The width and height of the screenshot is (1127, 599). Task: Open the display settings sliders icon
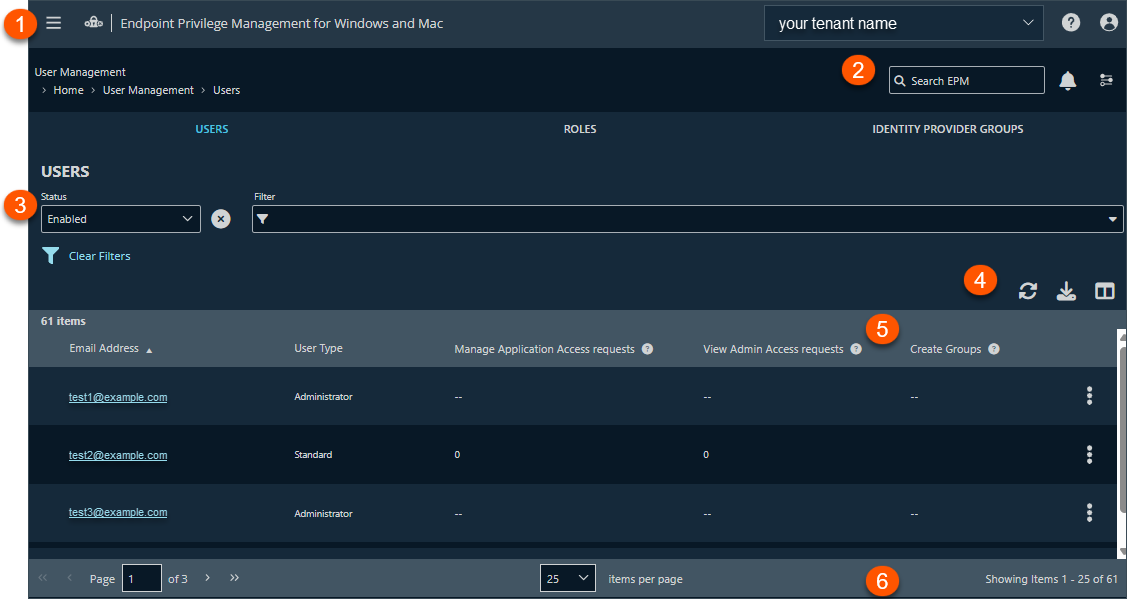pyautogui.click(x=1106, y=81)
